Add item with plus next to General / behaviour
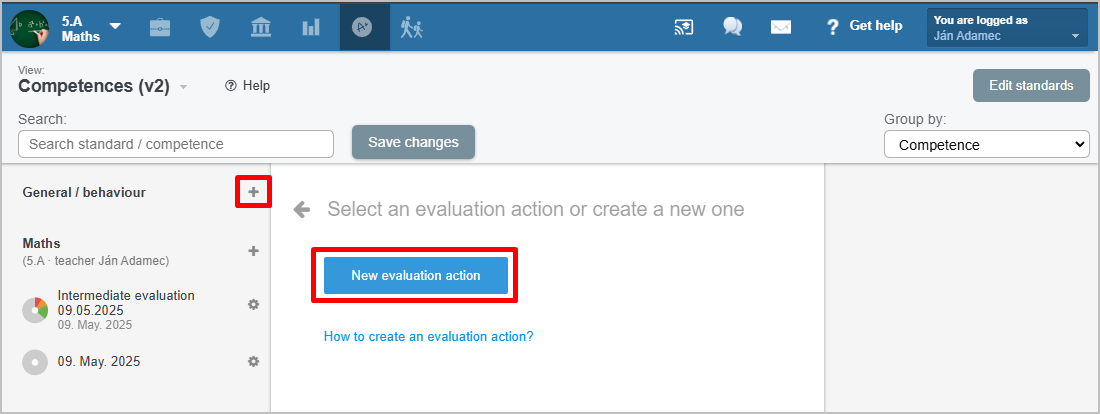 [x=254, y=192]
